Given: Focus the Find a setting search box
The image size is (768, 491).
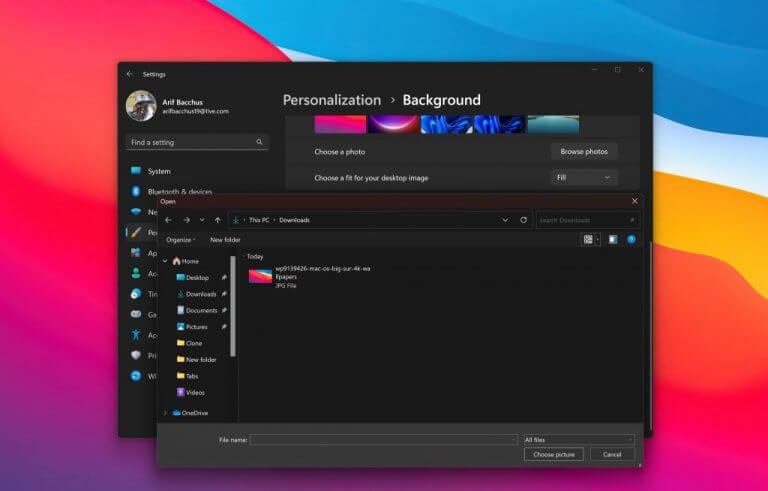Looking at the screenshot, I should coord(197,142).
